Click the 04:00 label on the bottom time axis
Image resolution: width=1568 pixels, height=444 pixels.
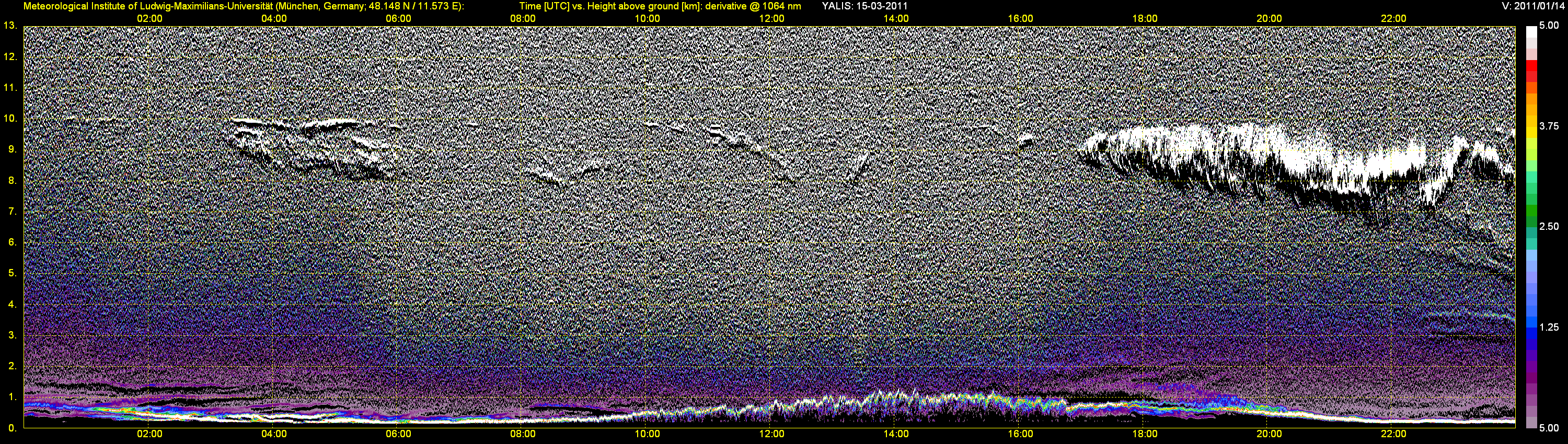point(274,434)
